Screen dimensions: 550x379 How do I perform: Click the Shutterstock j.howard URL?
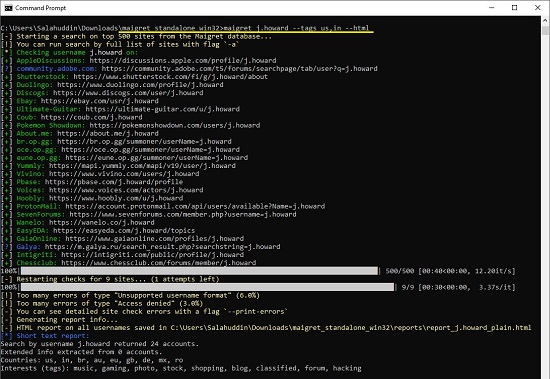tap(170, 77)
